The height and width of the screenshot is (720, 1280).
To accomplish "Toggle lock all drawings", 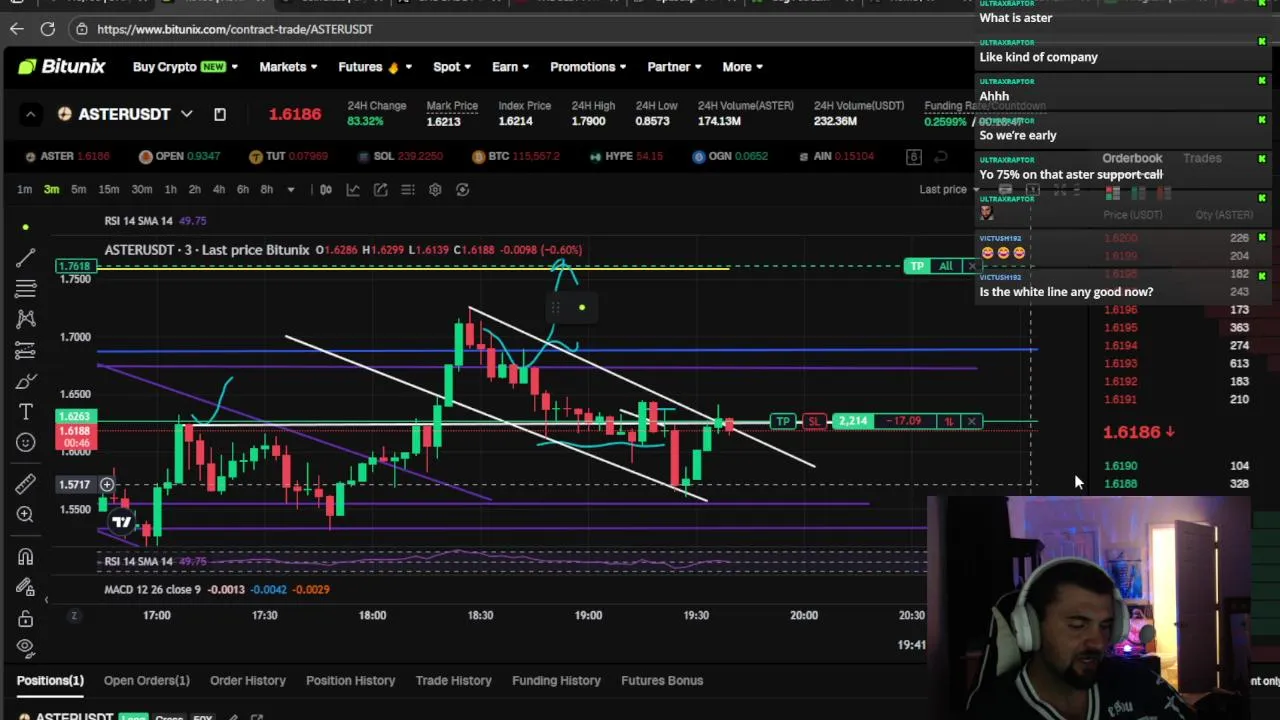I will coord(26,618).
